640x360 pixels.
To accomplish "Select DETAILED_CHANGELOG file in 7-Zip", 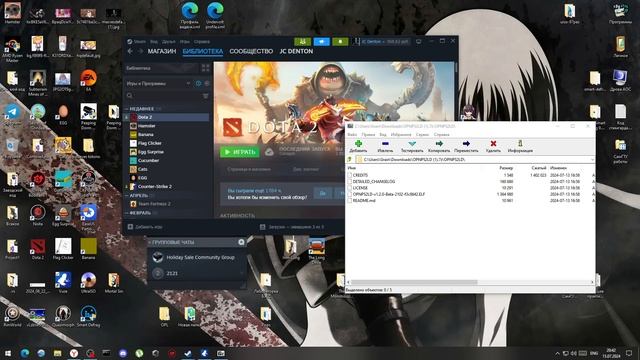I will pos(373,182).
